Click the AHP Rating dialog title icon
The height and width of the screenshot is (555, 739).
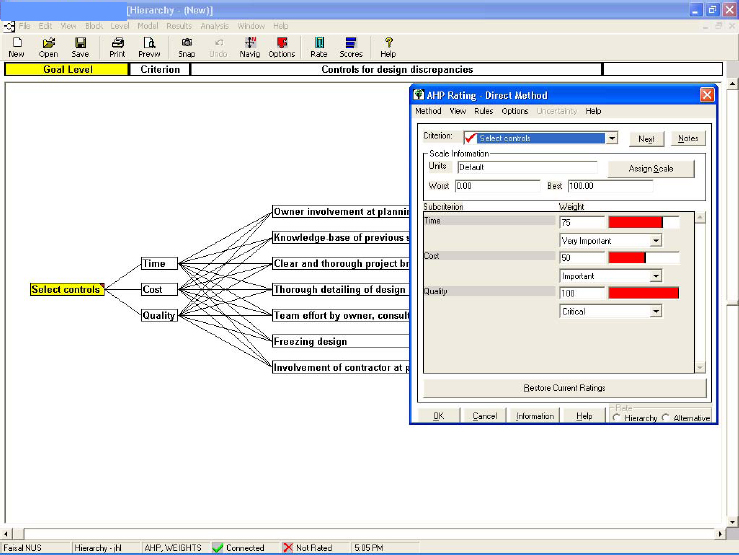(x=419, y=95)
